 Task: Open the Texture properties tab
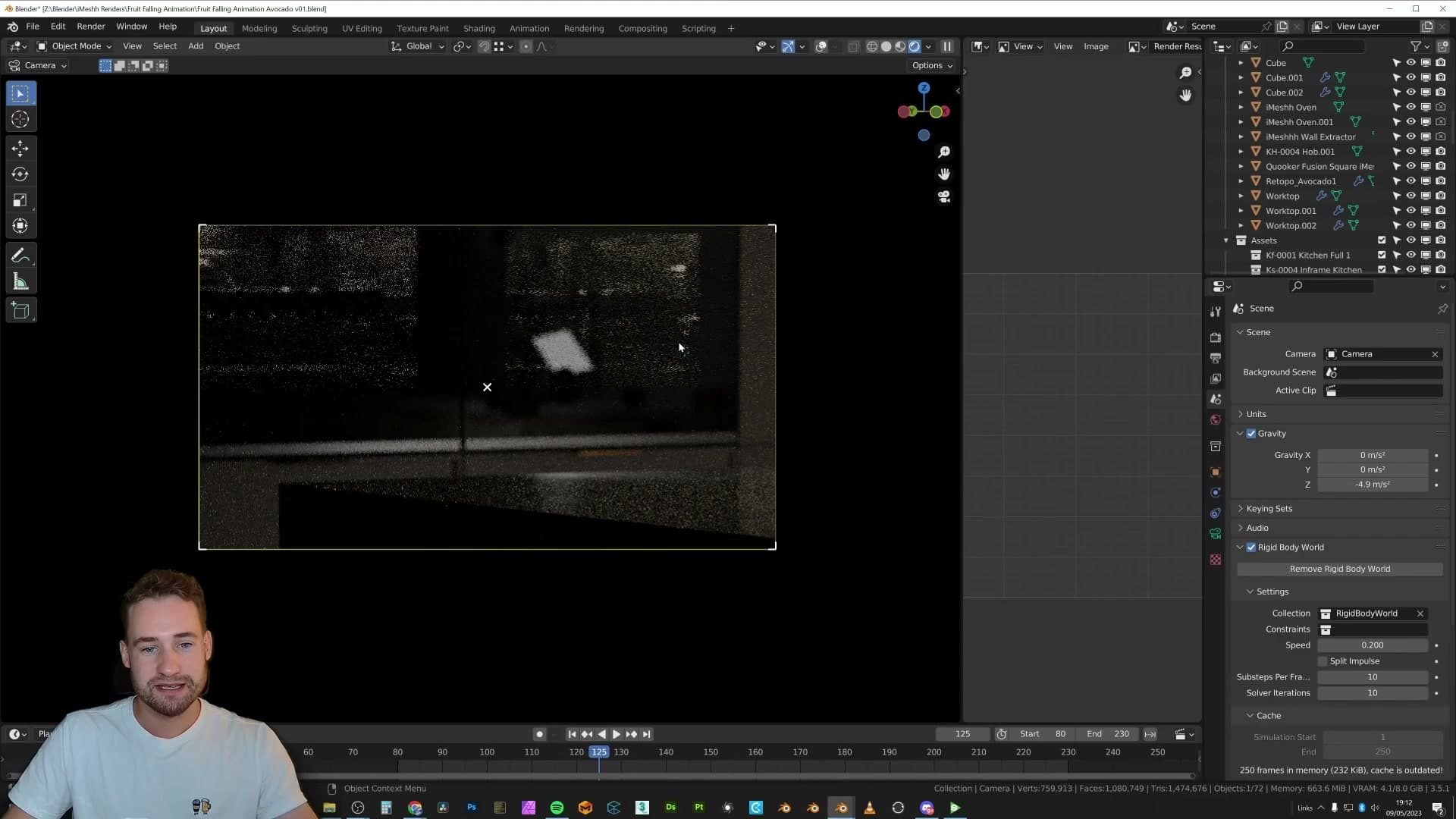point(1216,560)
